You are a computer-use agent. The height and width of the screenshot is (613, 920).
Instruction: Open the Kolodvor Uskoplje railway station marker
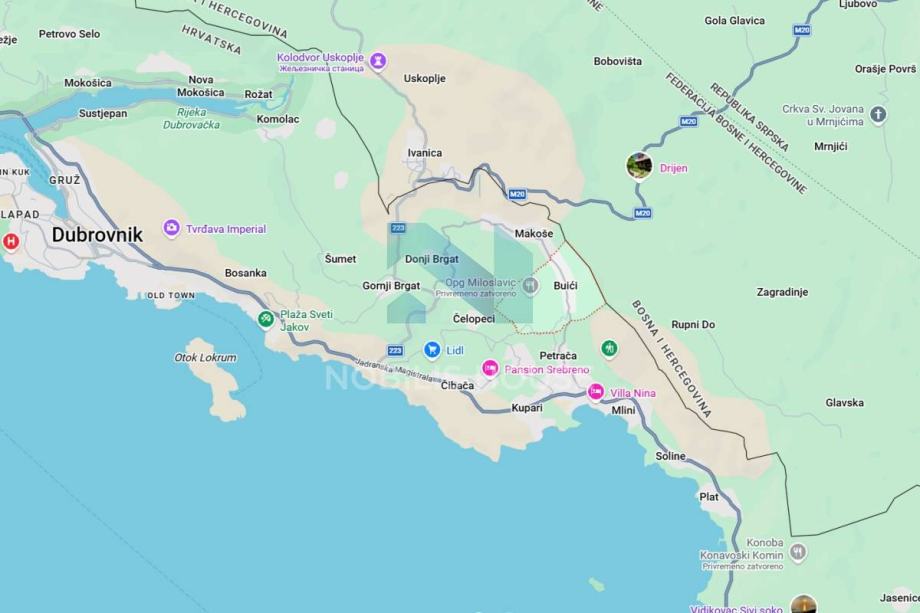(378, 60)
